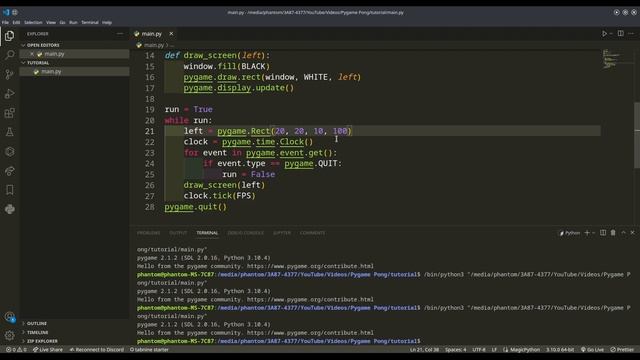Open the View menu
This screenshot has width=640, height=360.
[51, 22]
